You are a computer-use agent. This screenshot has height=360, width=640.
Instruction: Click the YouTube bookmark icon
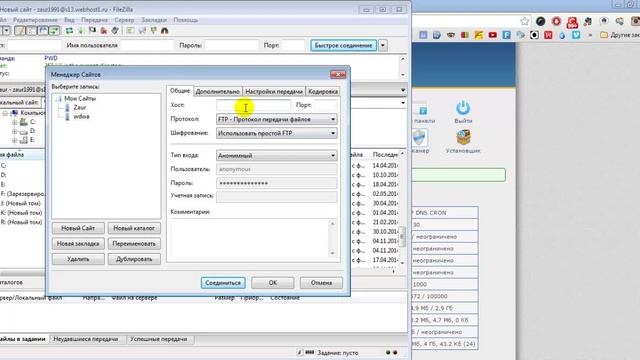(x=493, y=35)
